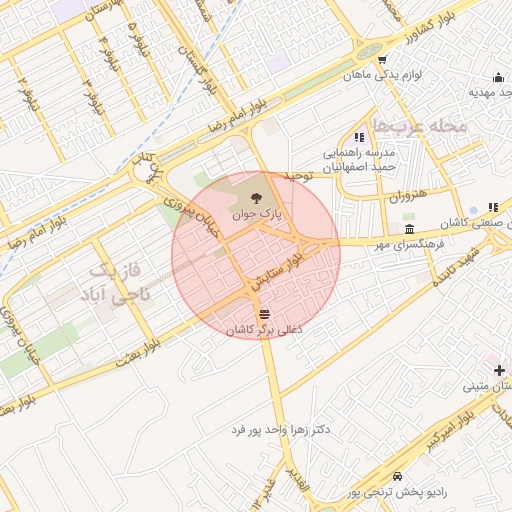Click the فازیک ناجی آباد district label
The height and width of the screenshot is (512, 512).
[115, 284]
